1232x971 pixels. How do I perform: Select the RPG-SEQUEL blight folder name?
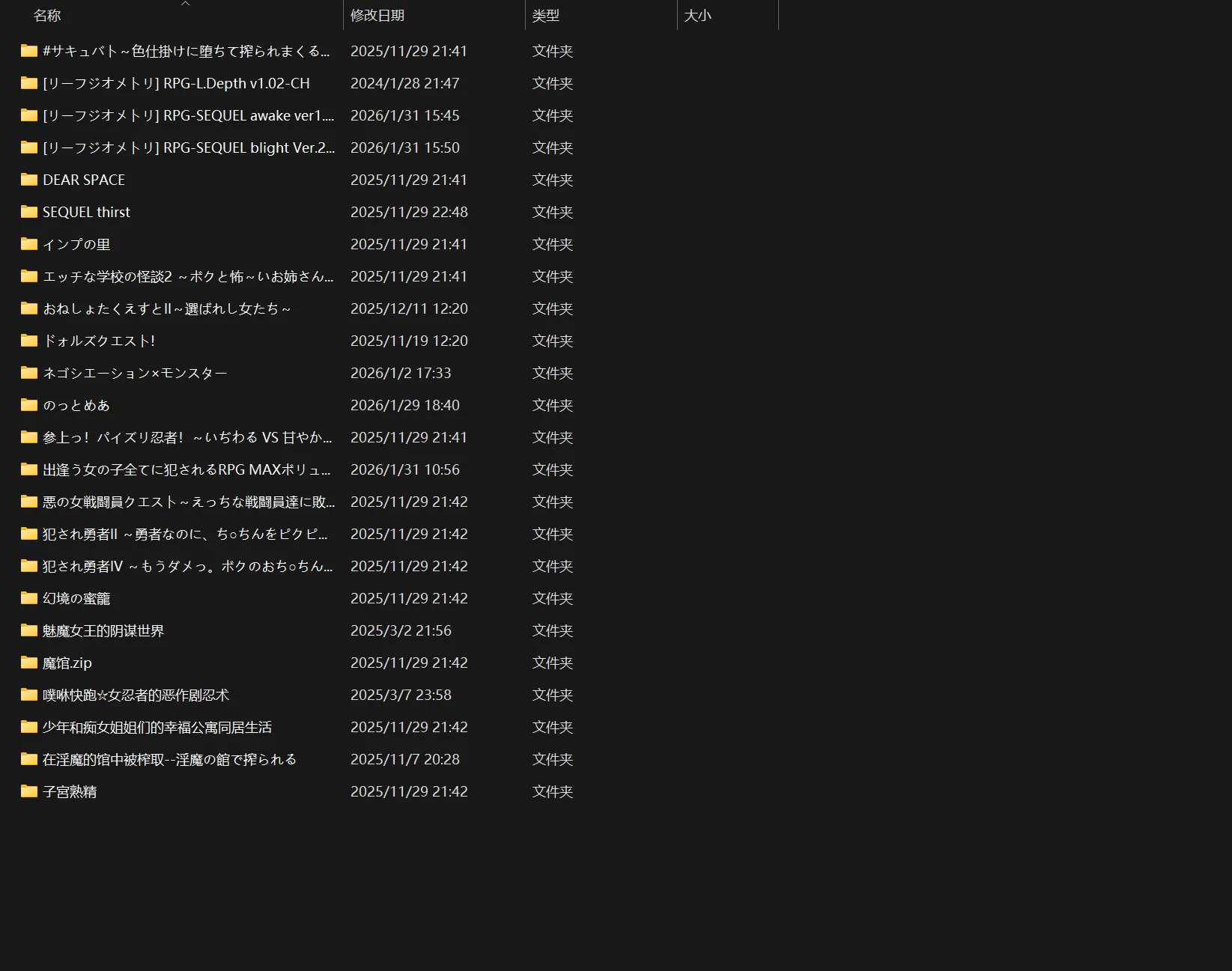[x=188, y=147]
